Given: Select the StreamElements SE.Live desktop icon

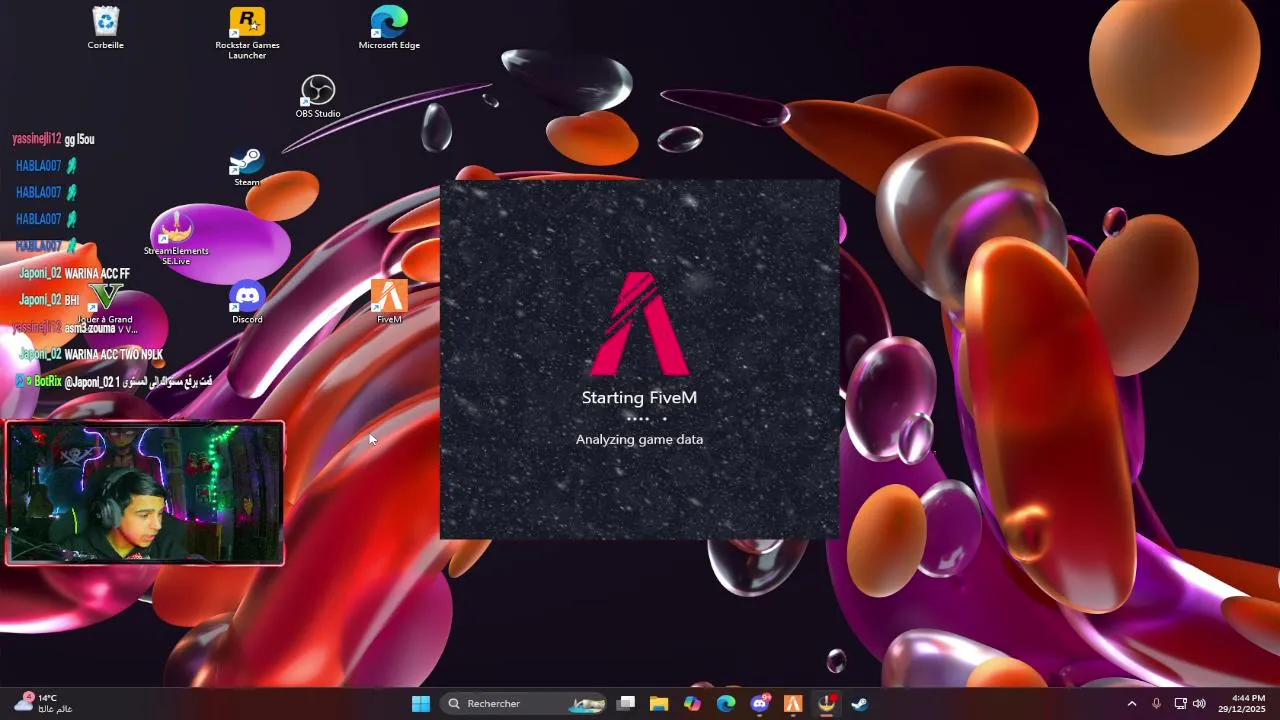Looking at the screenshot, I should coord(176,238).
